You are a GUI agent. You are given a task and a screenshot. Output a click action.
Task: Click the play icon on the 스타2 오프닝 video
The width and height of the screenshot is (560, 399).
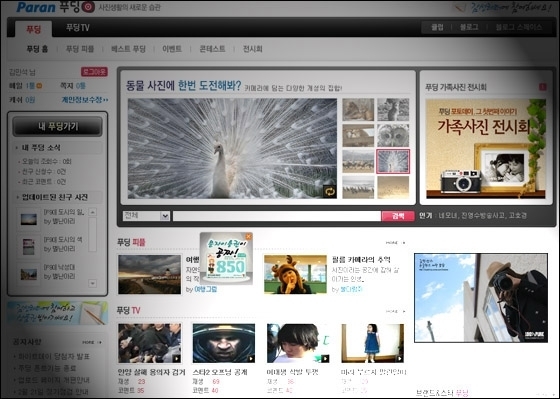(251, 358)
